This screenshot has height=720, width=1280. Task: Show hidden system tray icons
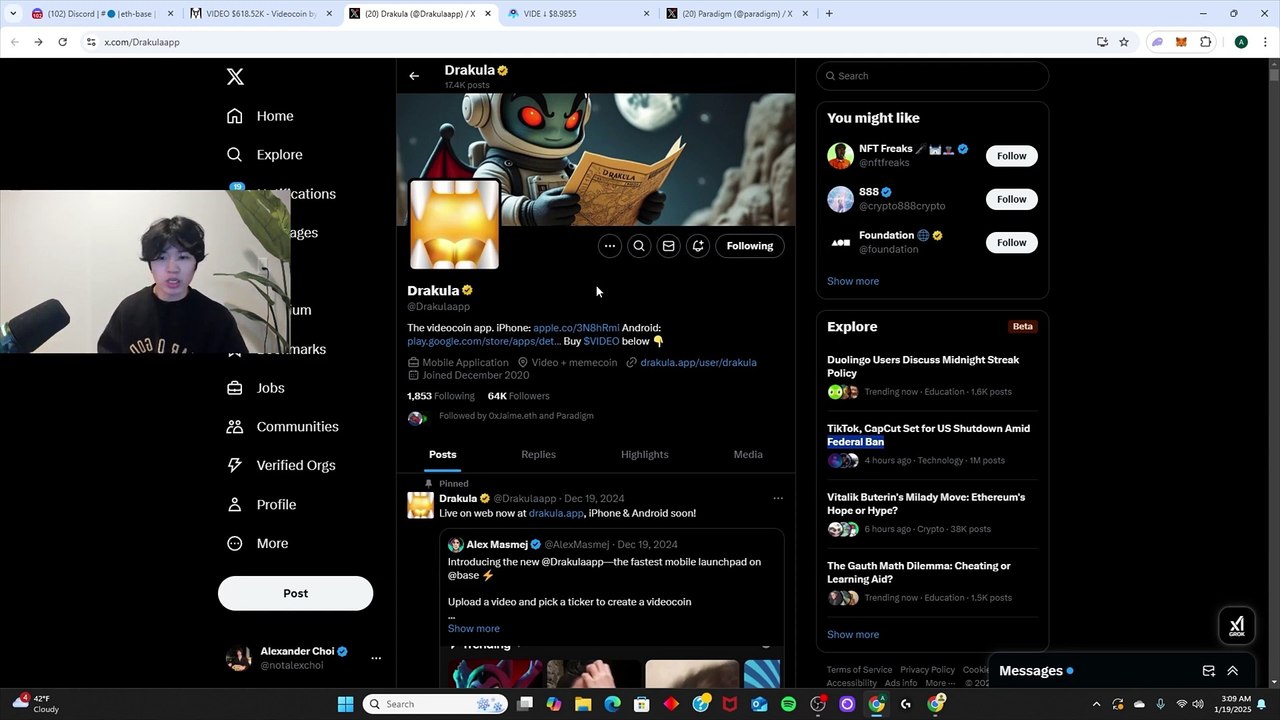pos(1096,704)
